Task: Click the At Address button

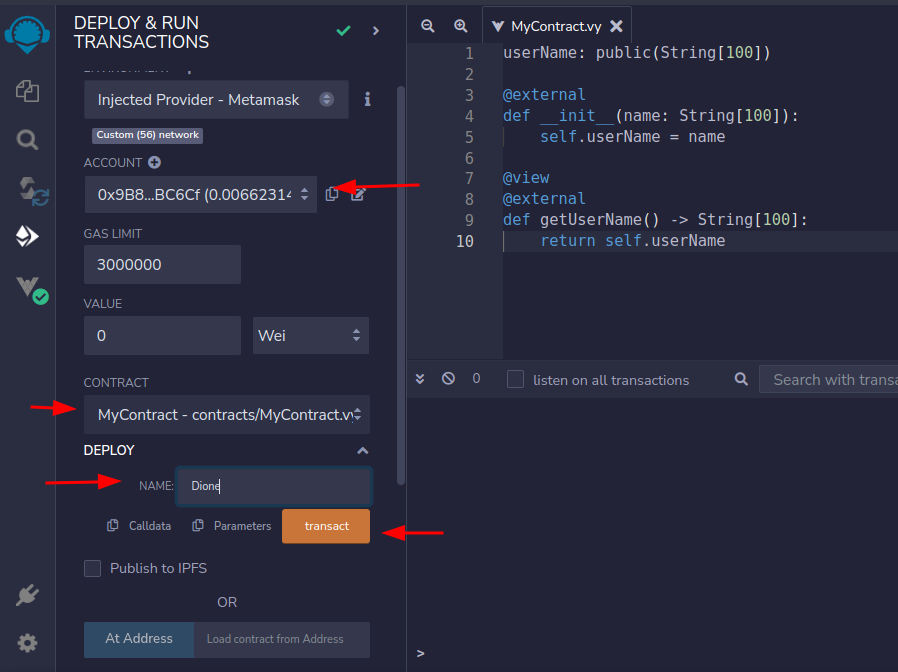Action: [x=139, y=639]
